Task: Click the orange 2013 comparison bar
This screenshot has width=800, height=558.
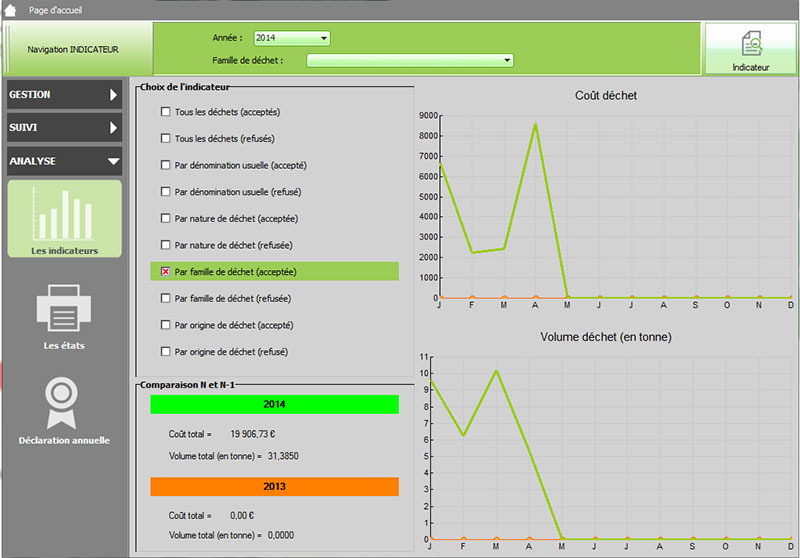Action: [x=274, y=487]
